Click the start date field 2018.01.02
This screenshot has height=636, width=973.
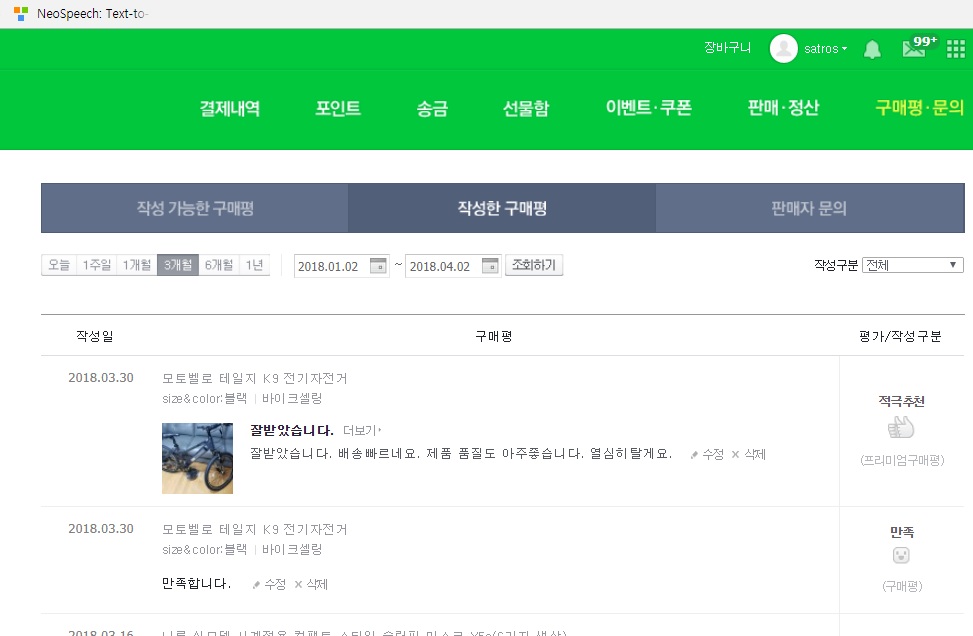(x=330, y=266)
